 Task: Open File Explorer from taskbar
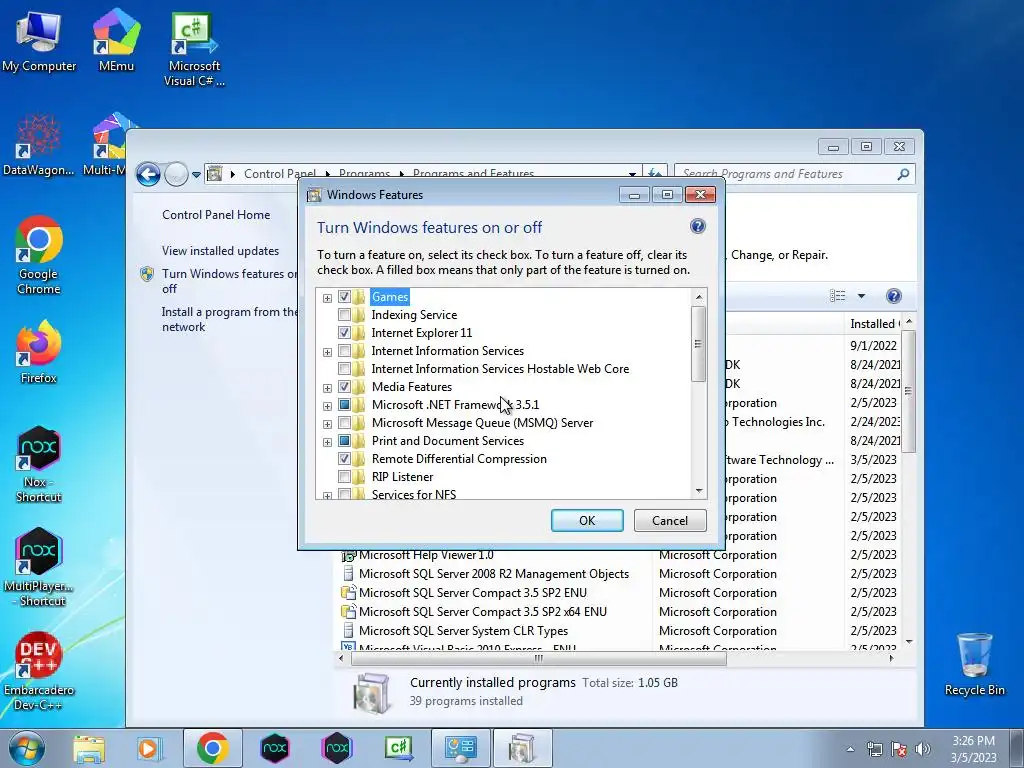click(x=89, y=748)
